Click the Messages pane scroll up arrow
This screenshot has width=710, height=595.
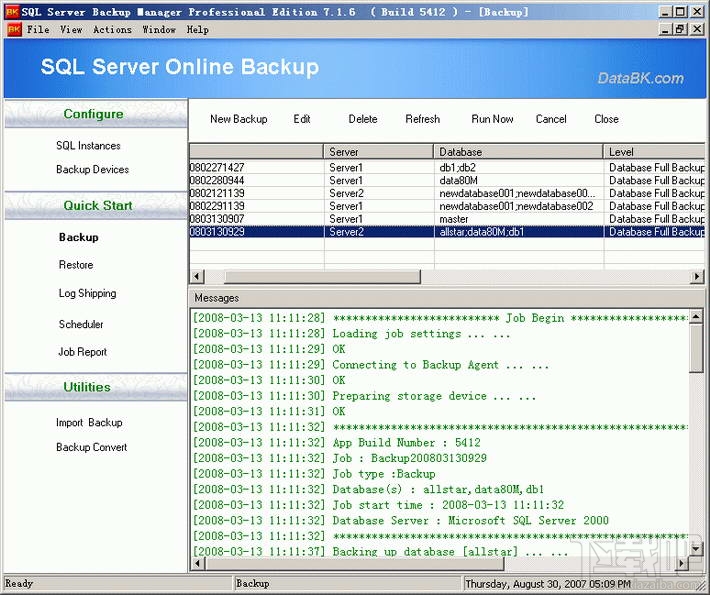pos(696,316)
